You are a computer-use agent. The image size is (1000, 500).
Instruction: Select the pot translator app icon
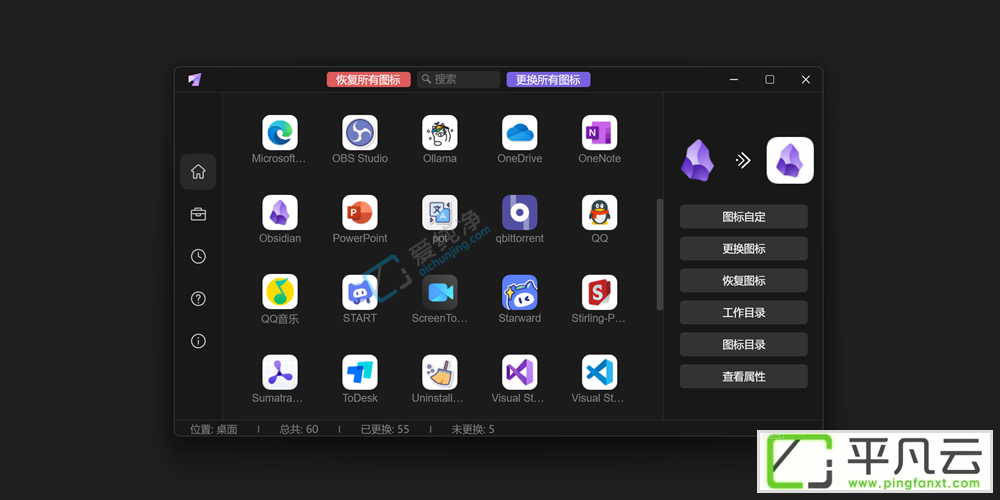(439, 212)
